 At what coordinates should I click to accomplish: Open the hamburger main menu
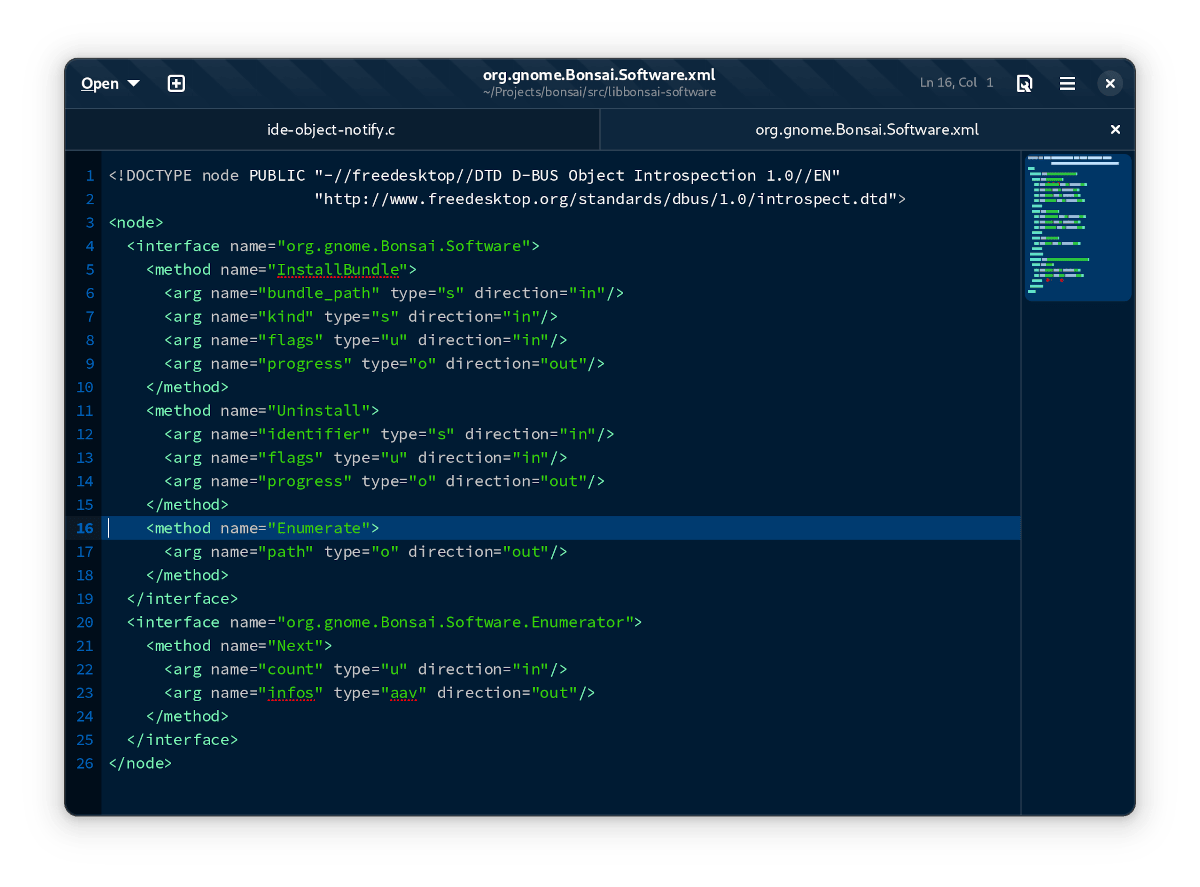pyautogui.click(x=1067, y=84)
